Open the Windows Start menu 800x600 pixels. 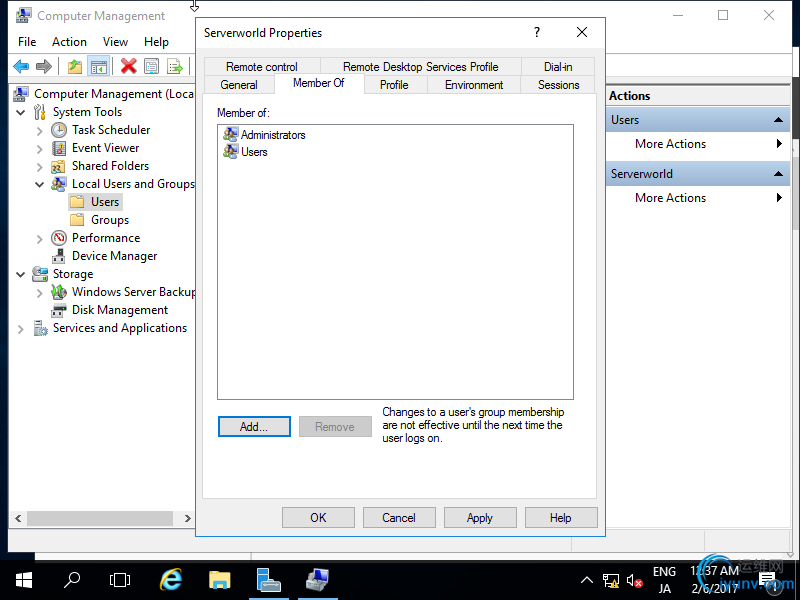(23, 580)
